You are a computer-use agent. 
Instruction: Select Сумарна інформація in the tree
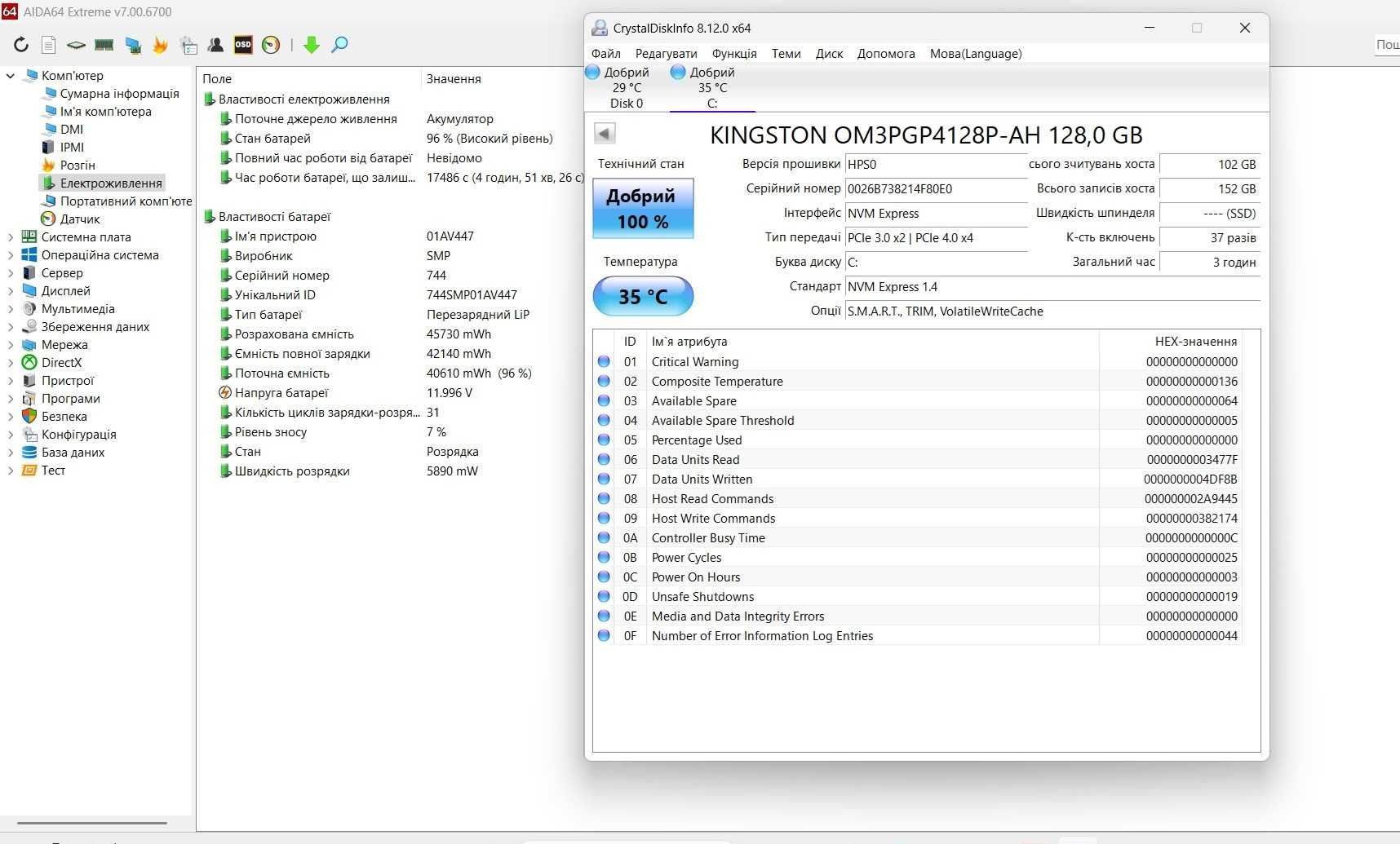tap(119, 93)
